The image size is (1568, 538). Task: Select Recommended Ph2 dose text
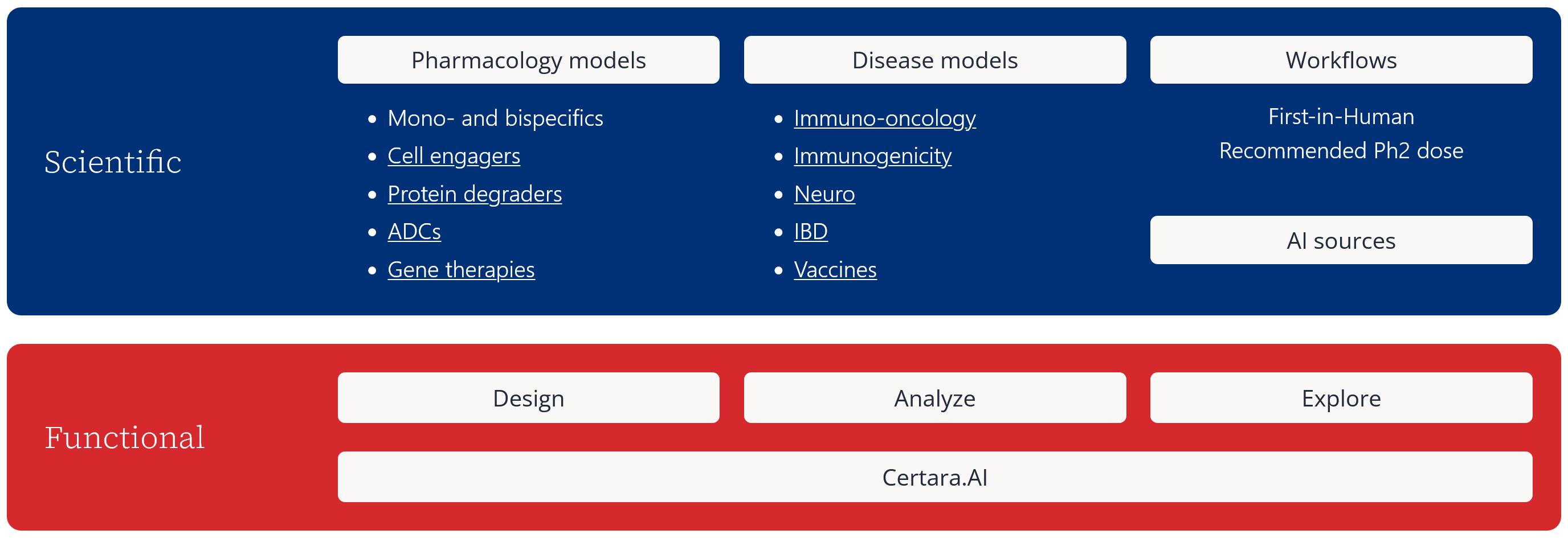pyautogui.click(x=1340, y=151)
